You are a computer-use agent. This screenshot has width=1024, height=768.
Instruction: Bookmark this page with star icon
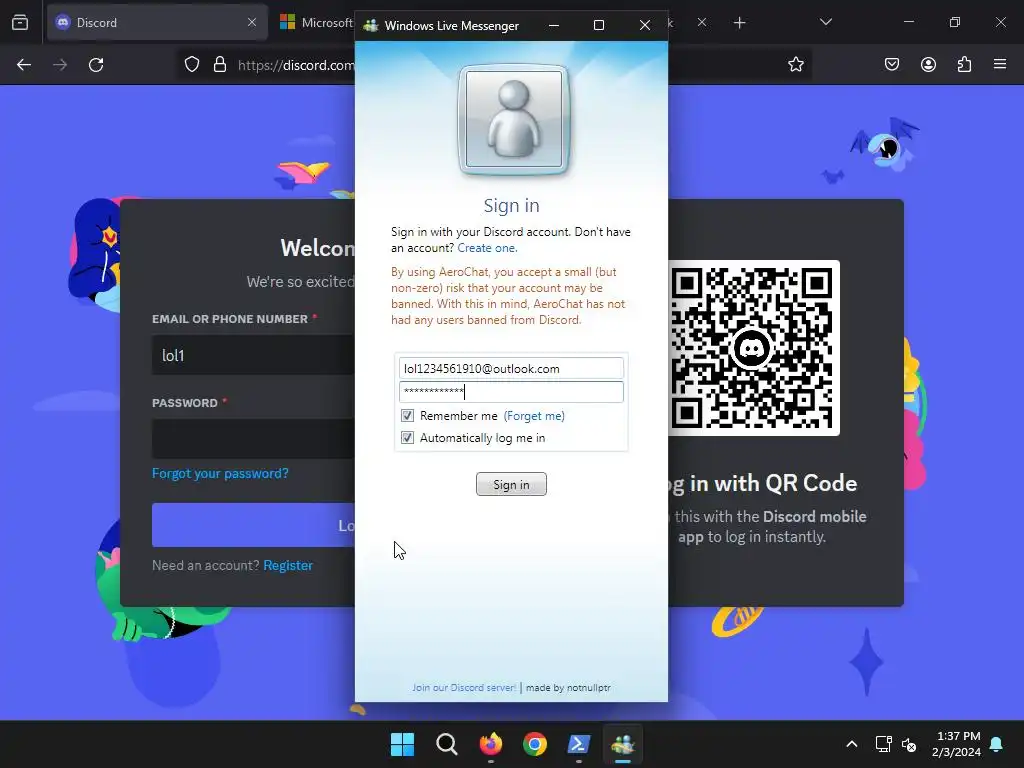click(795, 65)
